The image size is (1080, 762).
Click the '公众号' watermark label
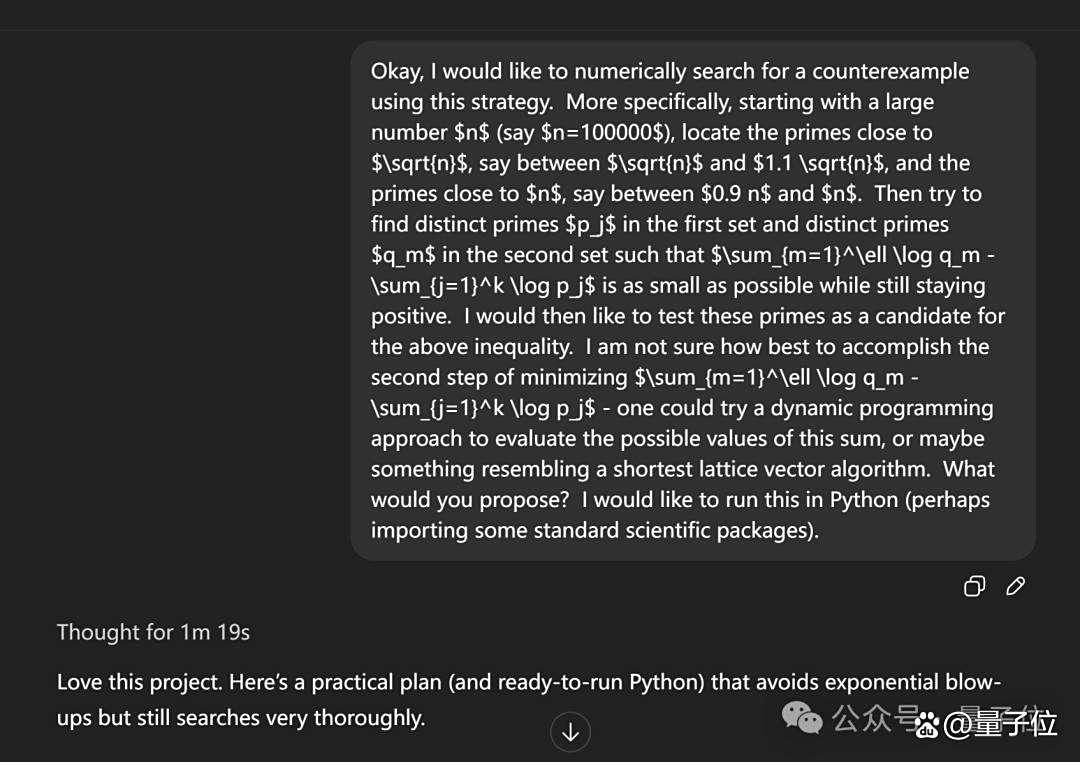coord(875,717)
